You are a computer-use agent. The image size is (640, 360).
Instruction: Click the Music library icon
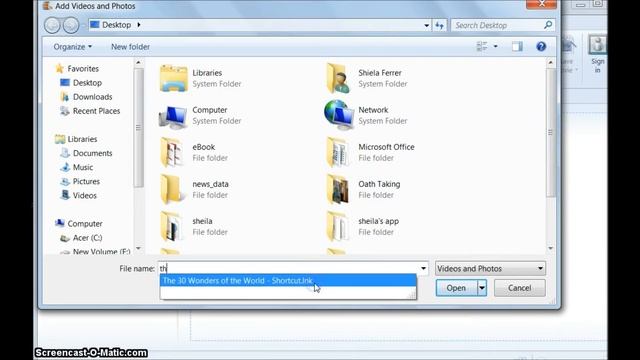point(65,167)
